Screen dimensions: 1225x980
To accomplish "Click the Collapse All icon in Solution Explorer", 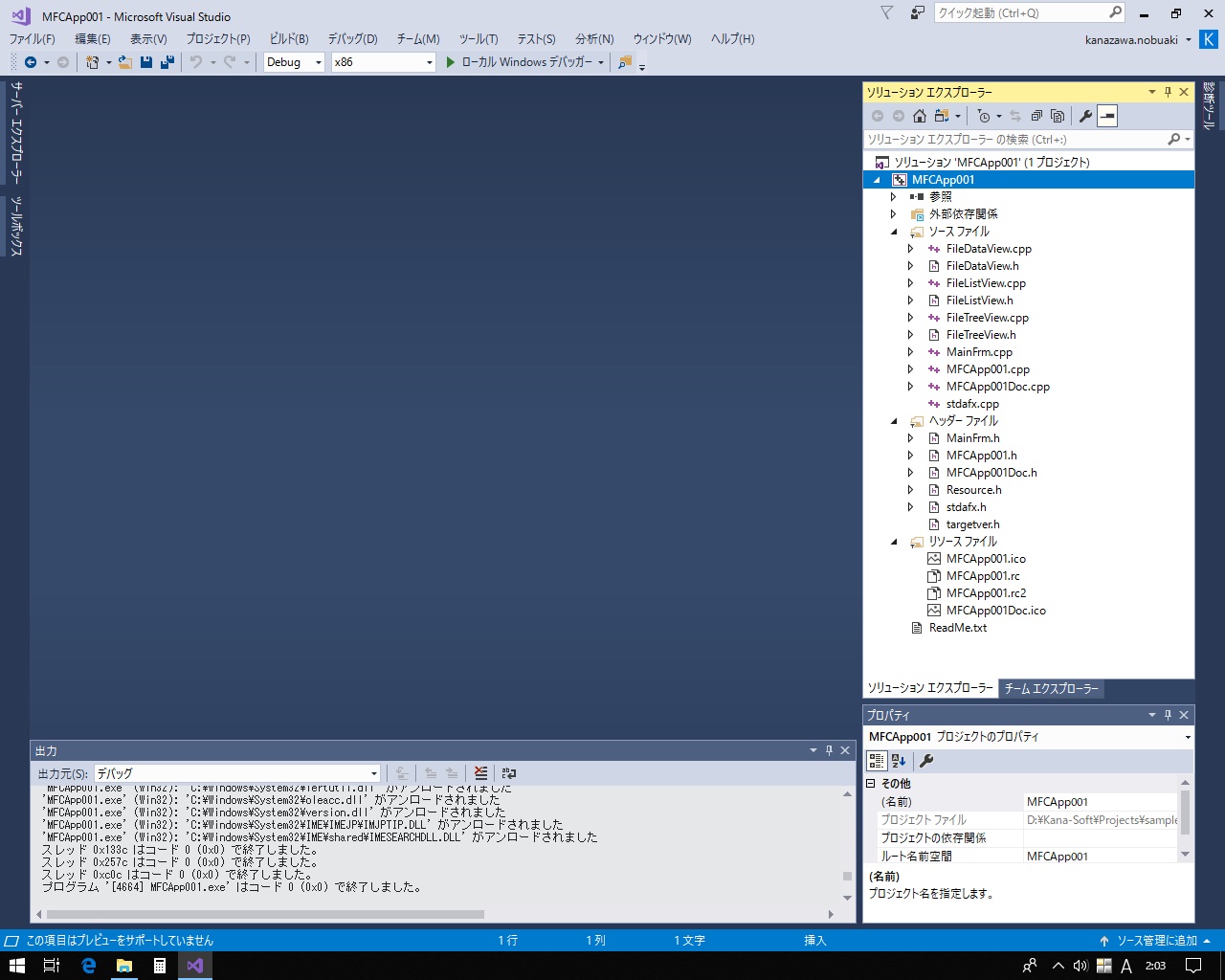I will [x=1036, y=116].
